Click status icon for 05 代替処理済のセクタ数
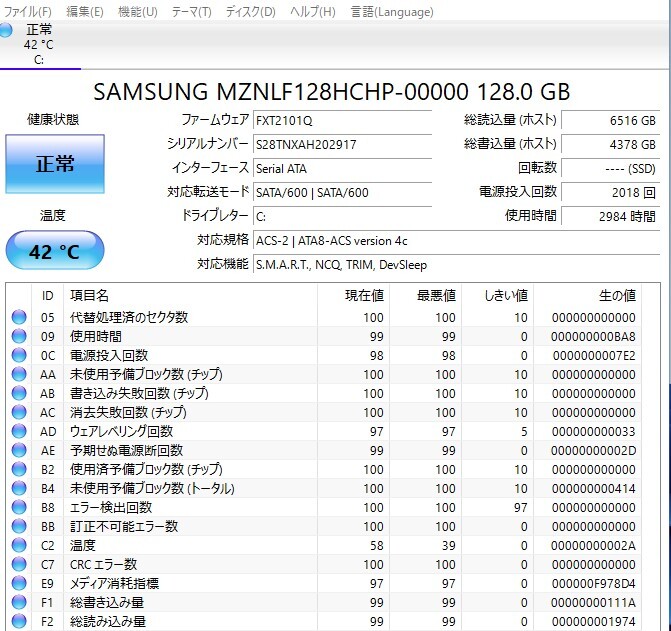 pos(19,318)
